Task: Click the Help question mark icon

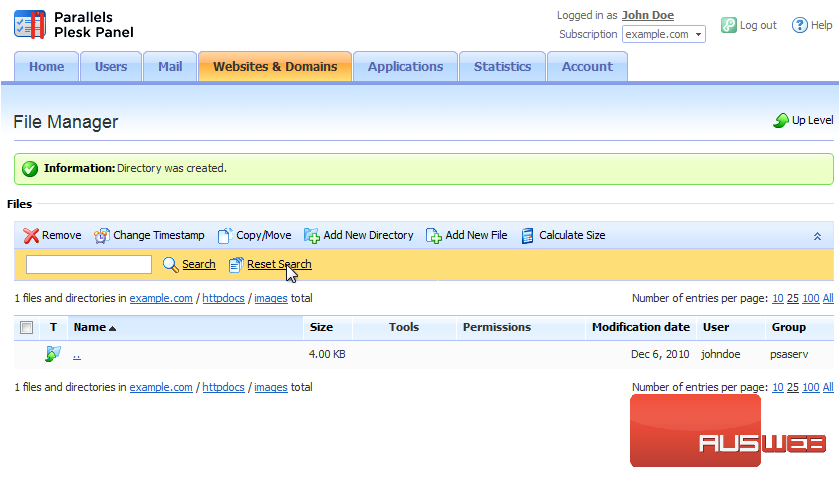Action: [799, 25]
